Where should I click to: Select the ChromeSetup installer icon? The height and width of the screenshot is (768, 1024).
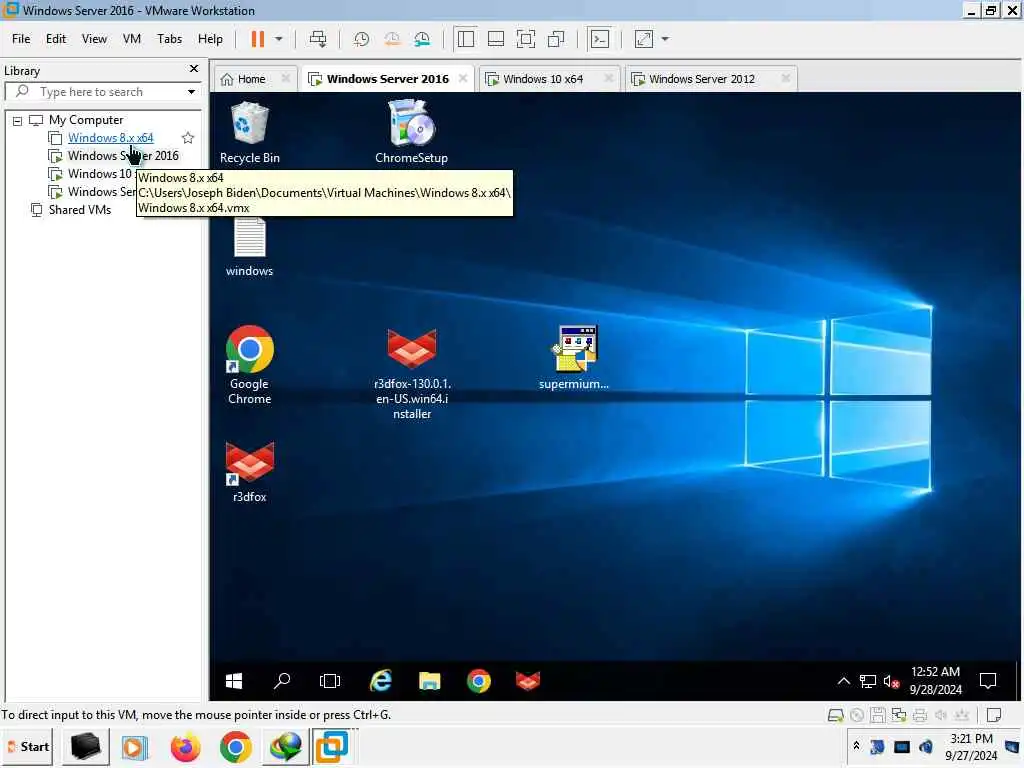click(411, 133)
